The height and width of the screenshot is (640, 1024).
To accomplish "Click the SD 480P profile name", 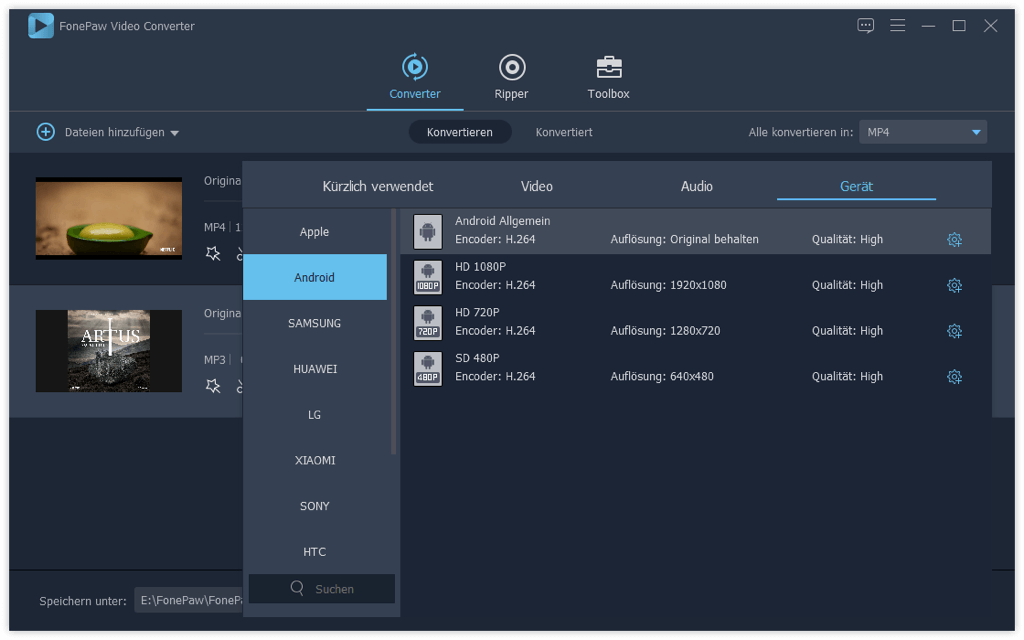I will click(477, 358).
